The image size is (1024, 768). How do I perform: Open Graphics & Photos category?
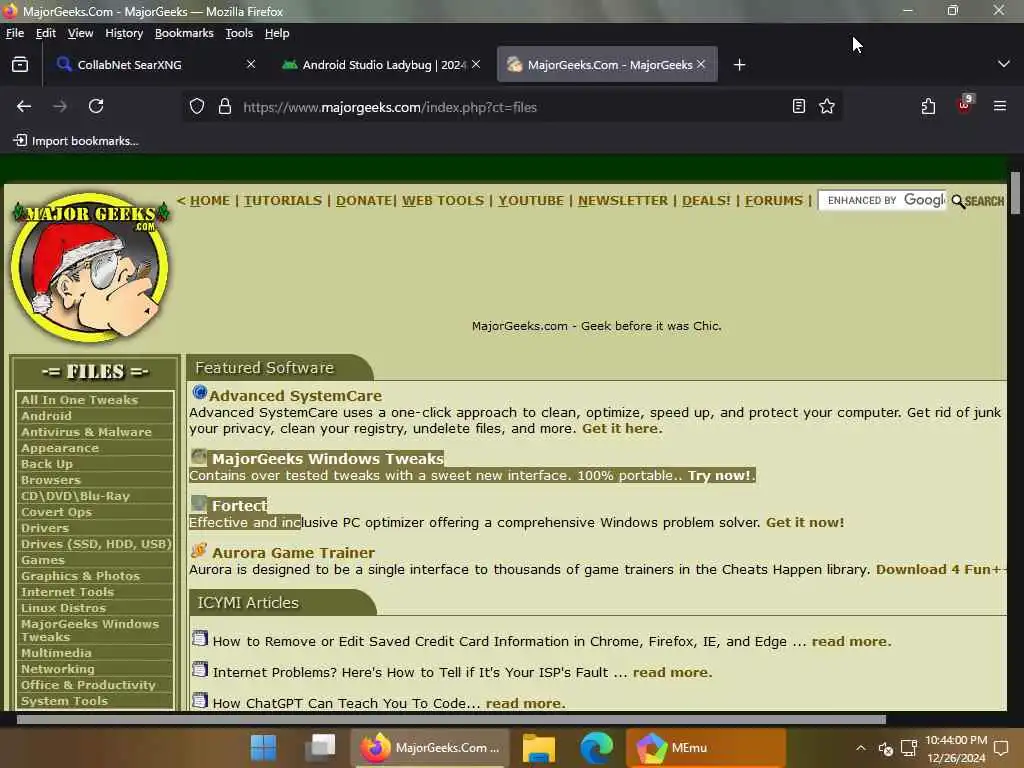click(x=80, y=576)
